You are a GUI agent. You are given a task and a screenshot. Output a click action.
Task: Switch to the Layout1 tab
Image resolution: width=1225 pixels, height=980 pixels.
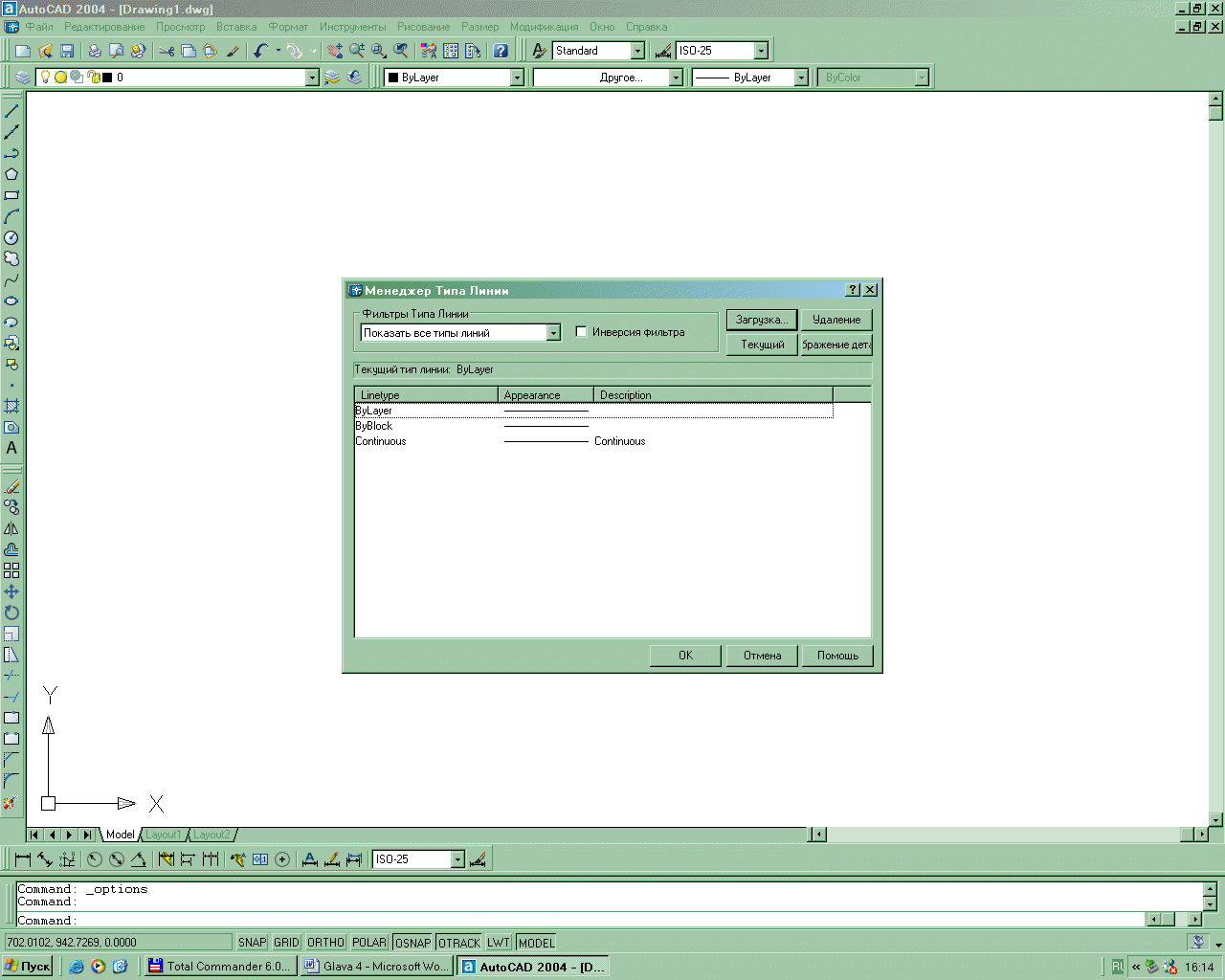click(x=163, y=835)
